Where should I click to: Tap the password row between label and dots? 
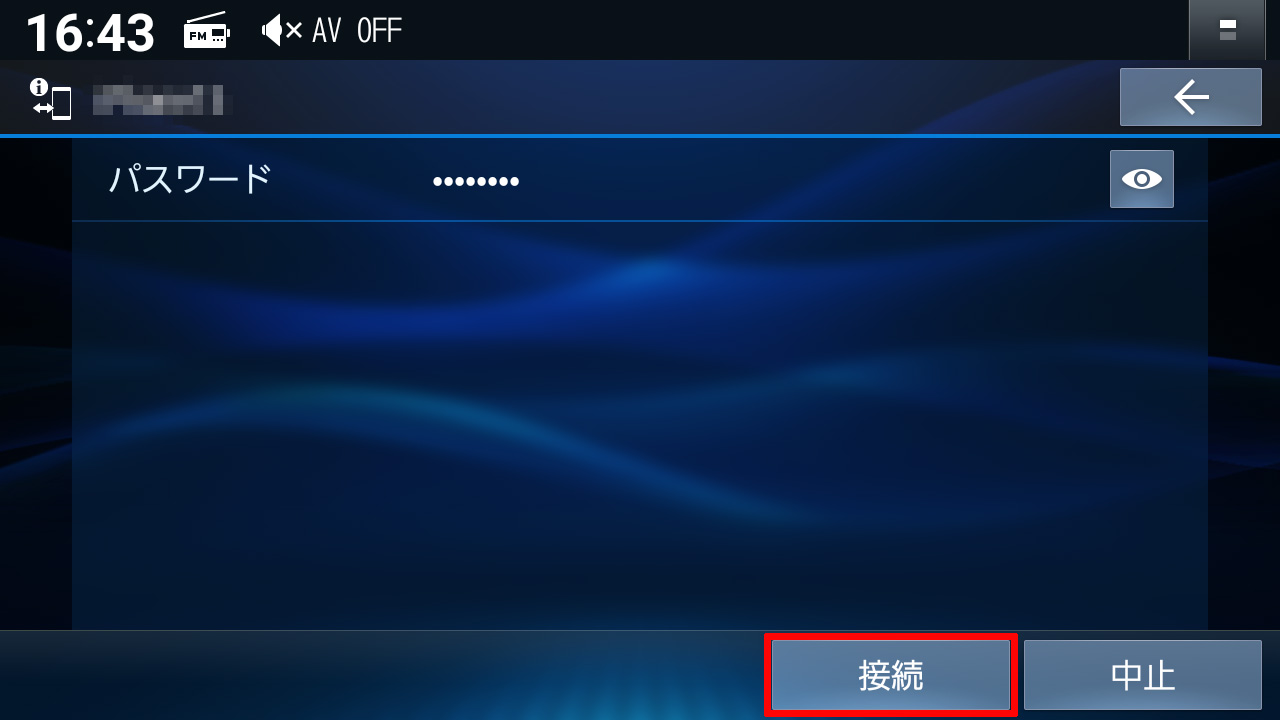tap(352, 180)
